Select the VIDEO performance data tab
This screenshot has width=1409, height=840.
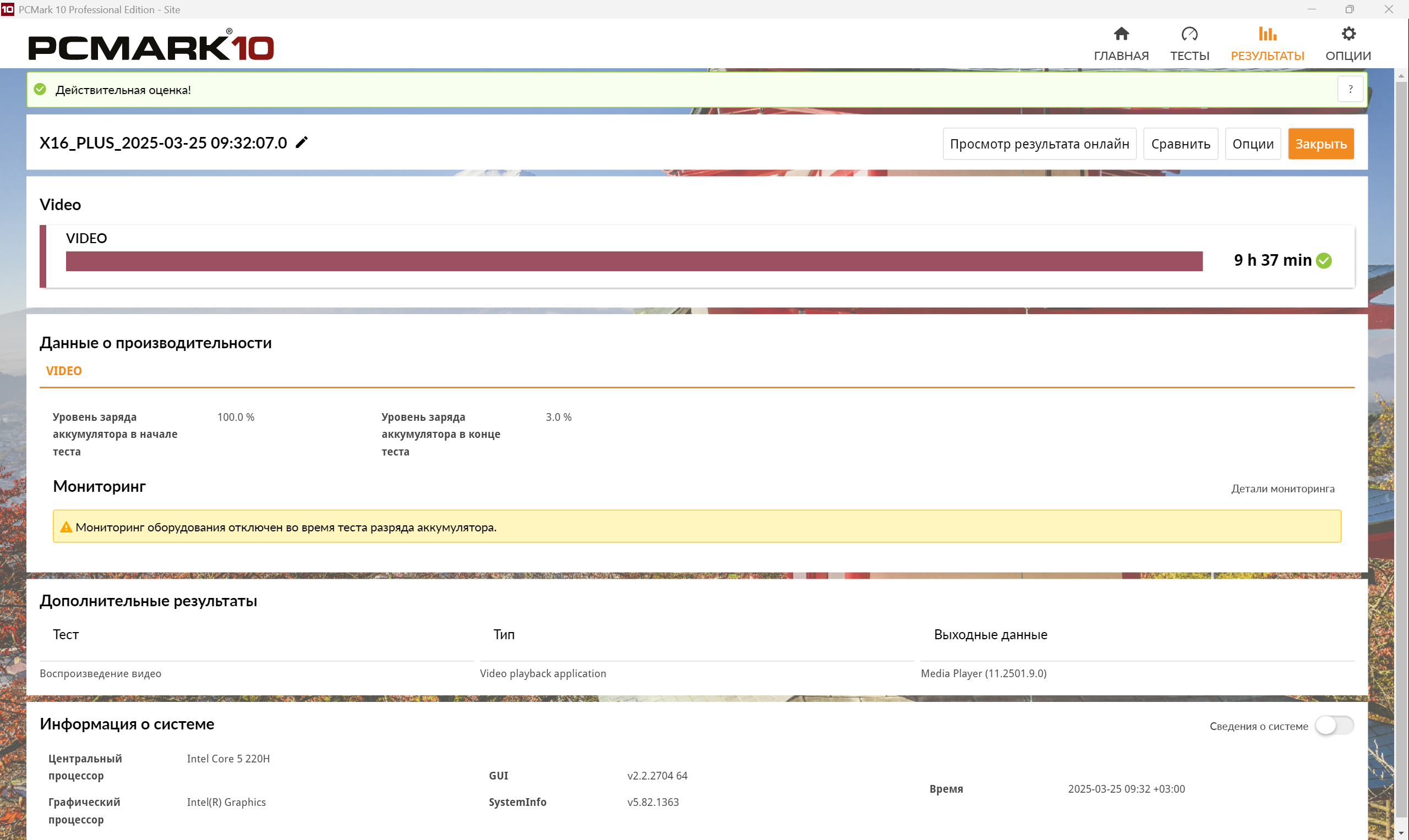[x=63, y=371]
